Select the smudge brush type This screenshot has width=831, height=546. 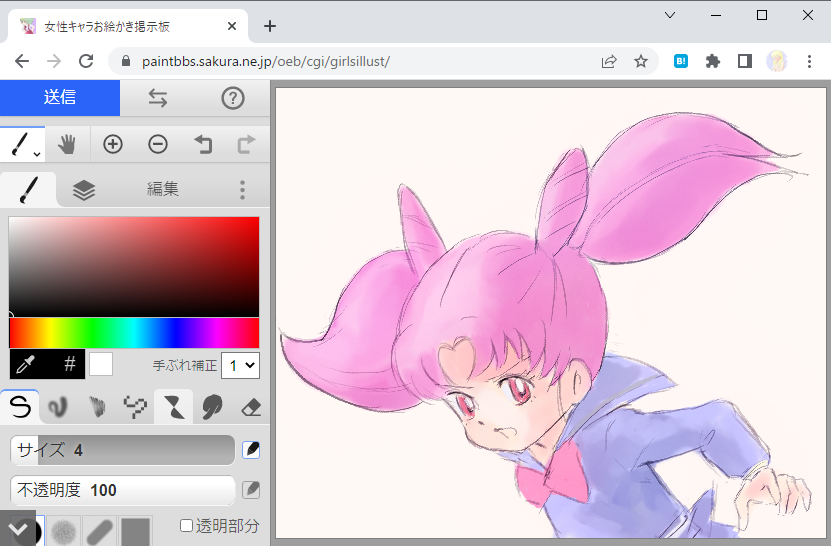pos(212,407)
